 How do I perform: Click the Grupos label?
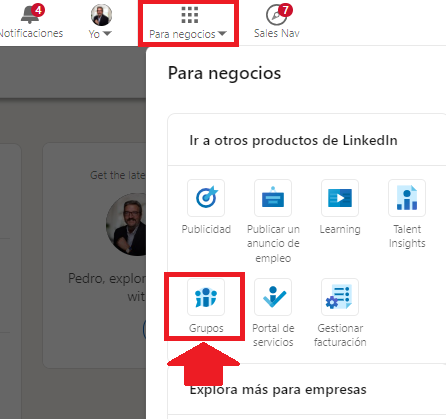point(206,328)
